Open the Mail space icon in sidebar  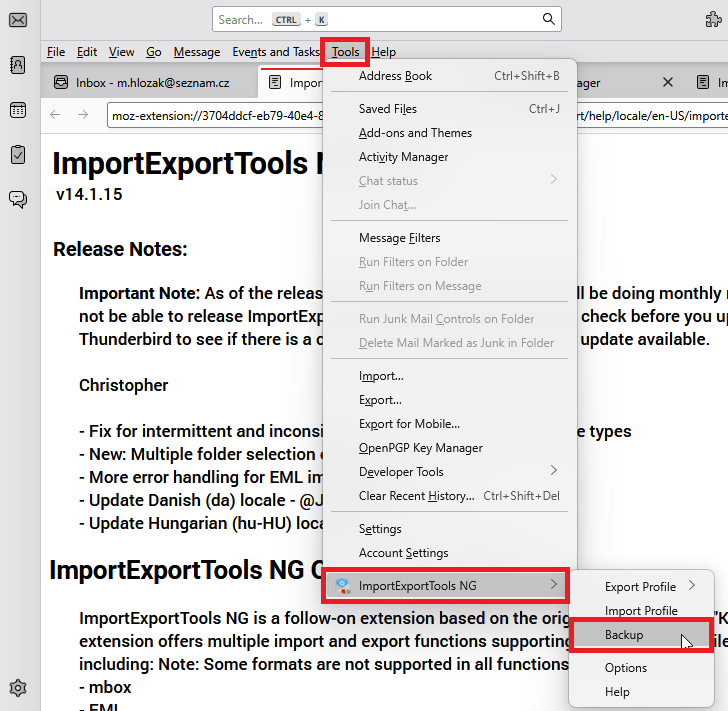(x=18, y=20)
